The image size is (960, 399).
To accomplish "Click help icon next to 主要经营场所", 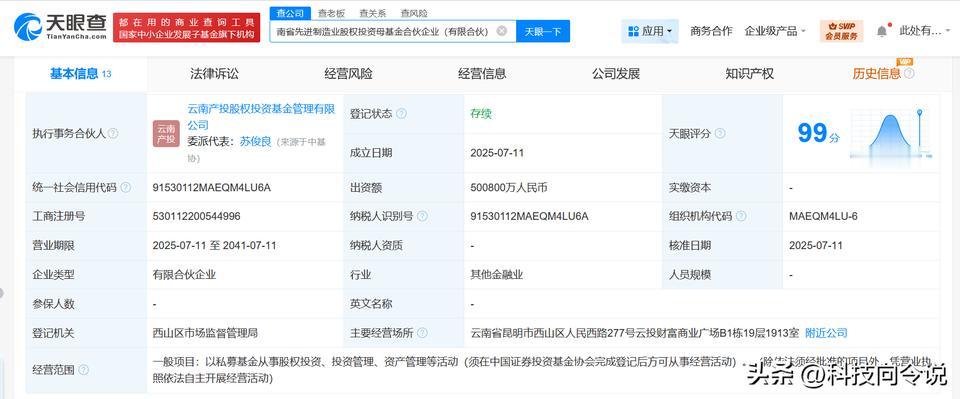I will [x=422, y=333].
